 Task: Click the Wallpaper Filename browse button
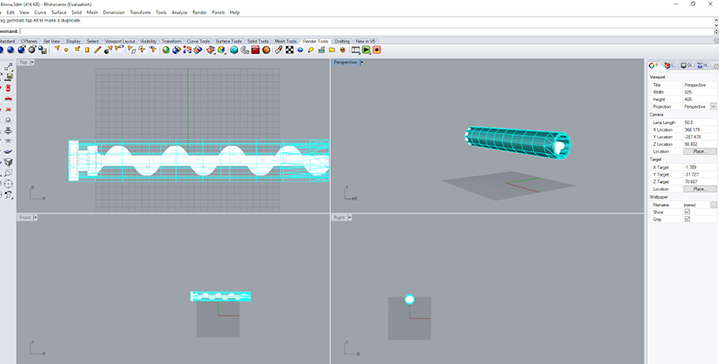pyautogui.click(x=713, y=205)
